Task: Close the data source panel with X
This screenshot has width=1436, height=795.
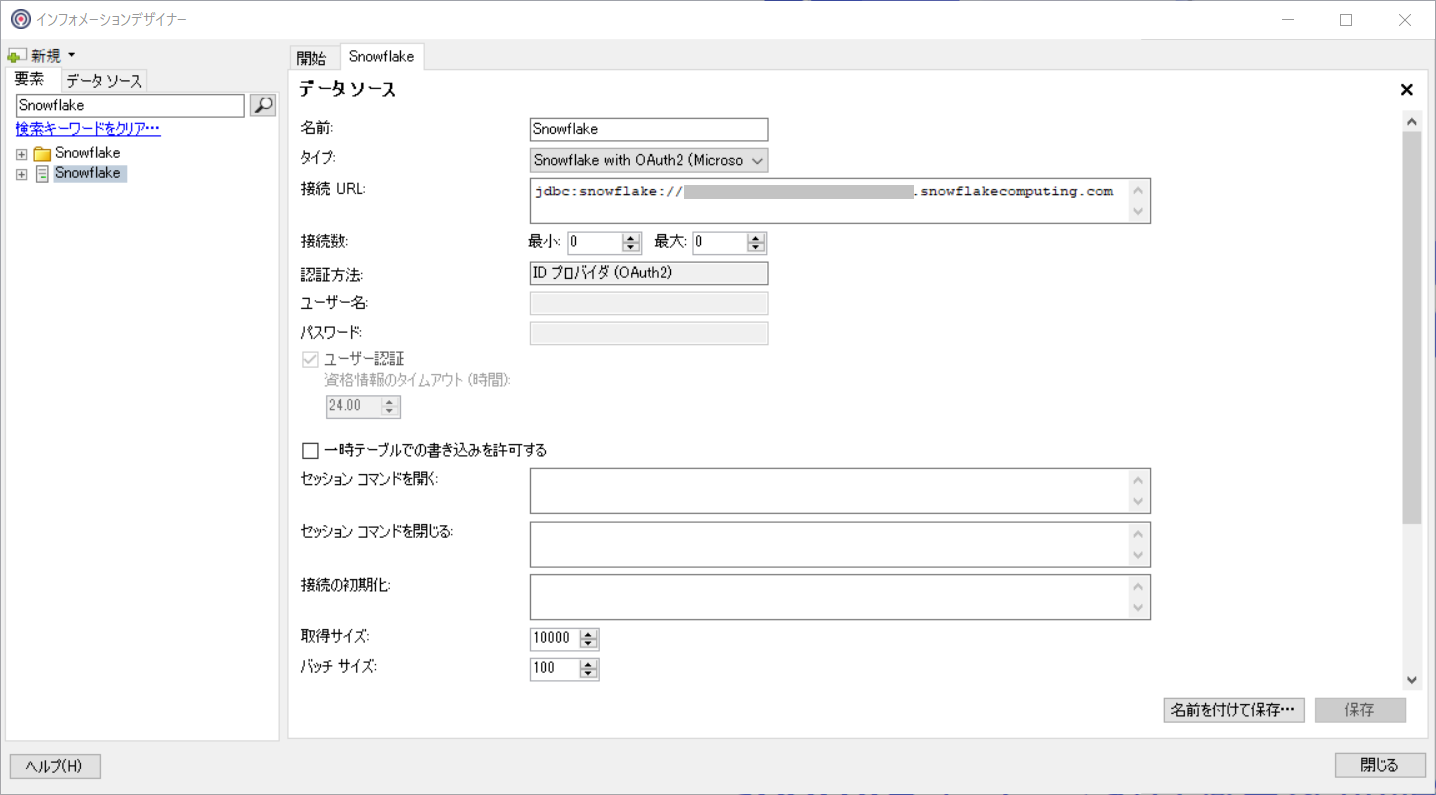Action: point(1406,90)
